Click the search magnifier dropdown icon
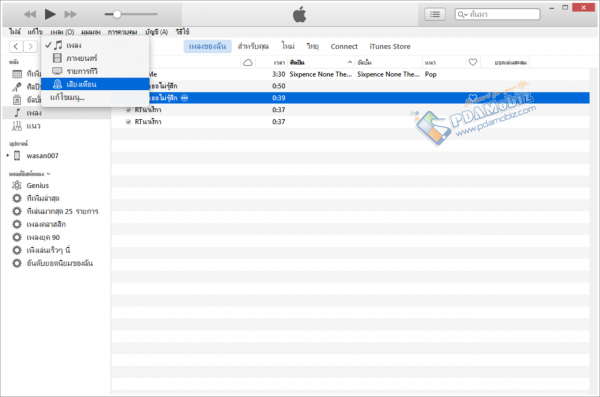This screenshot has height=397, width=600. click(463, 15)
